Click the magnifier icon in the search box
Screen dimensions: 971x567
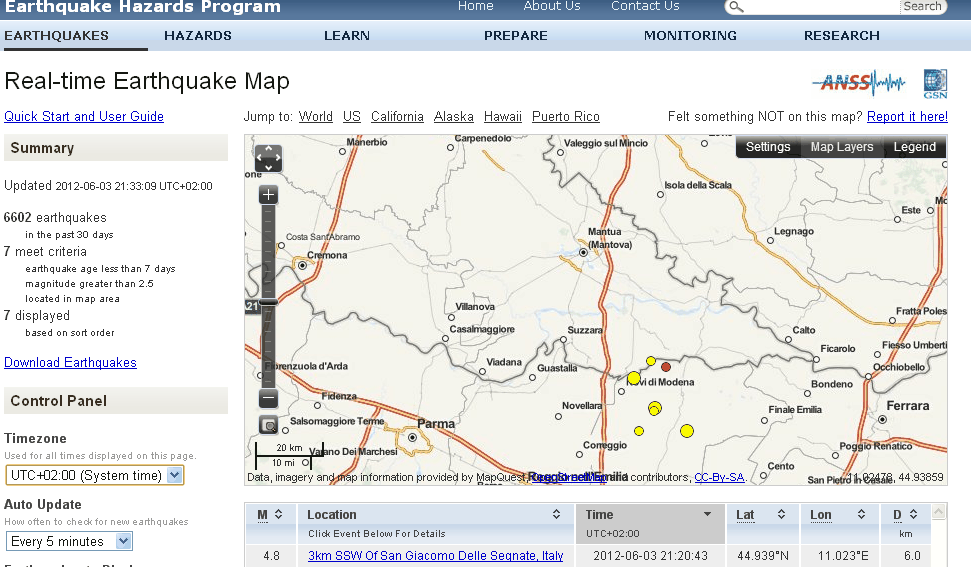(x=735, y=7)
